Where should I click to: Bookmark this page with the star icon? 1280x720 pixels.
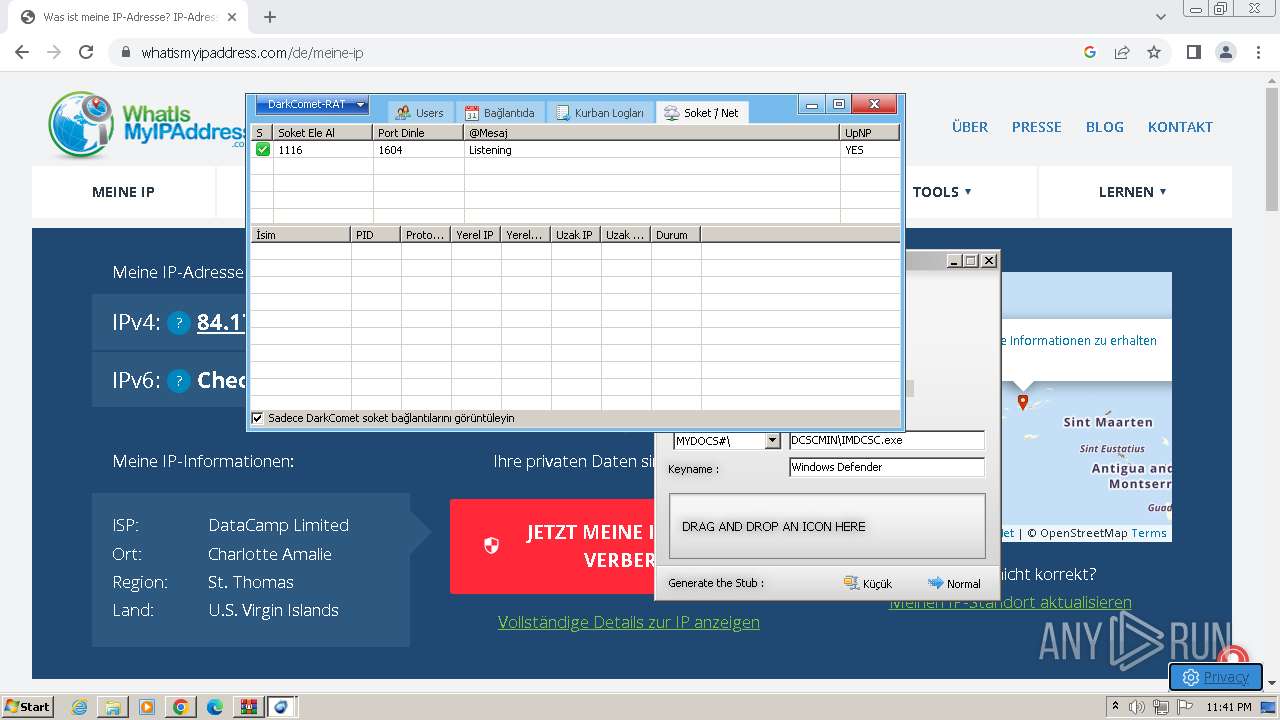[1154, 52]
